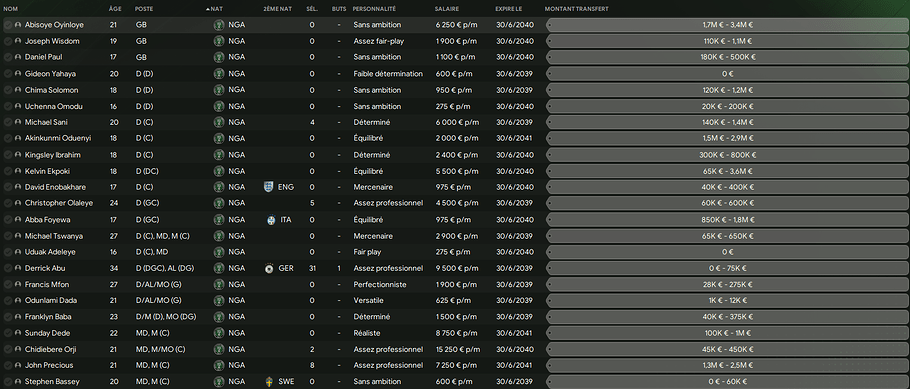Select David Enobakhare with his row checkmark

[x=8, y=187]
